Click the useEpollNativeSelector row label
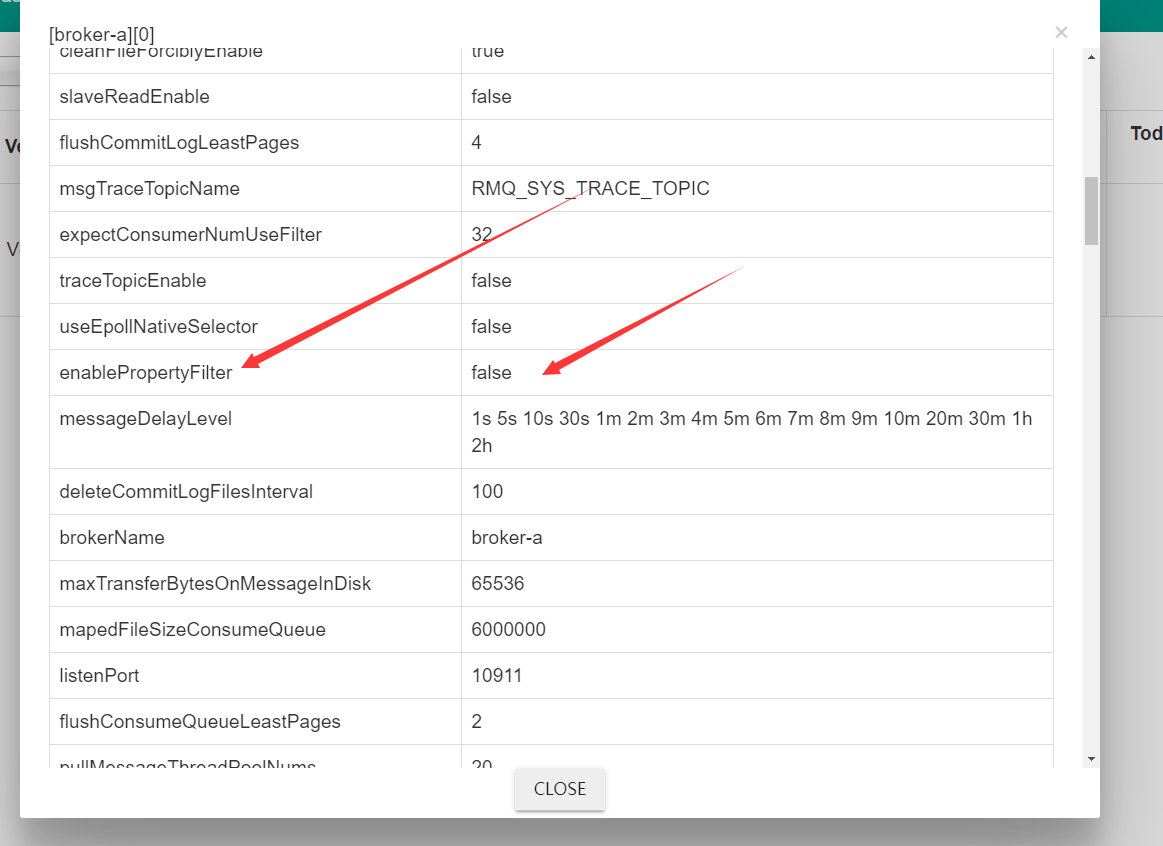 click(x=158, y=327)
